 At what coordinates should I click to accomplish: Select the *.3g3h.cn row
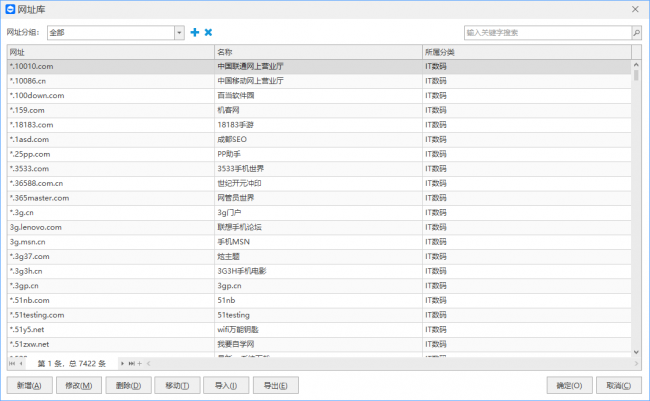319,271
